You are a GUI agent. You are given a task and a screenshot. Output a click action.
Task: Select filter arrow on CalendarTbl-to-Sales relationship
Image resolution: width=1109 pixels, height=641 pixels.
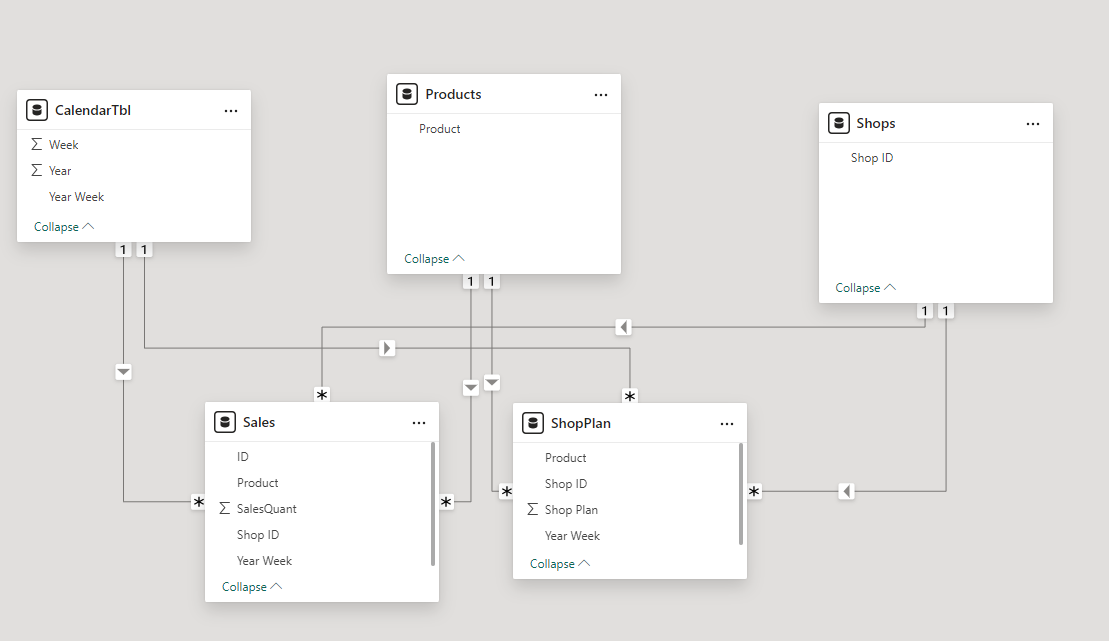click(123, 371)
